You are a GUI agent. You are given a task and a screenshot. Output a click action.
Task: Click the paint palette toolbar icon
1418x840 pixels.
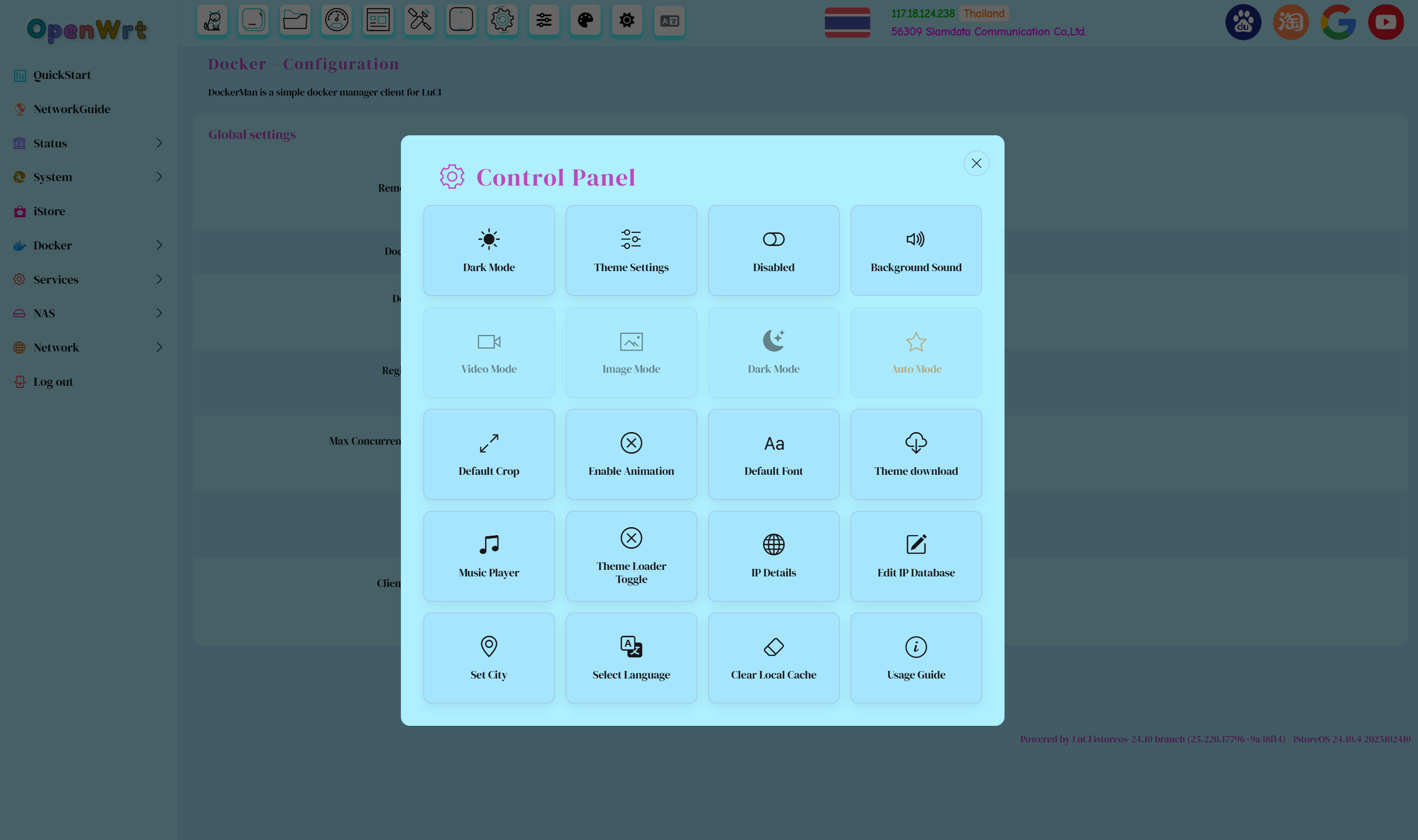[586, 21]
